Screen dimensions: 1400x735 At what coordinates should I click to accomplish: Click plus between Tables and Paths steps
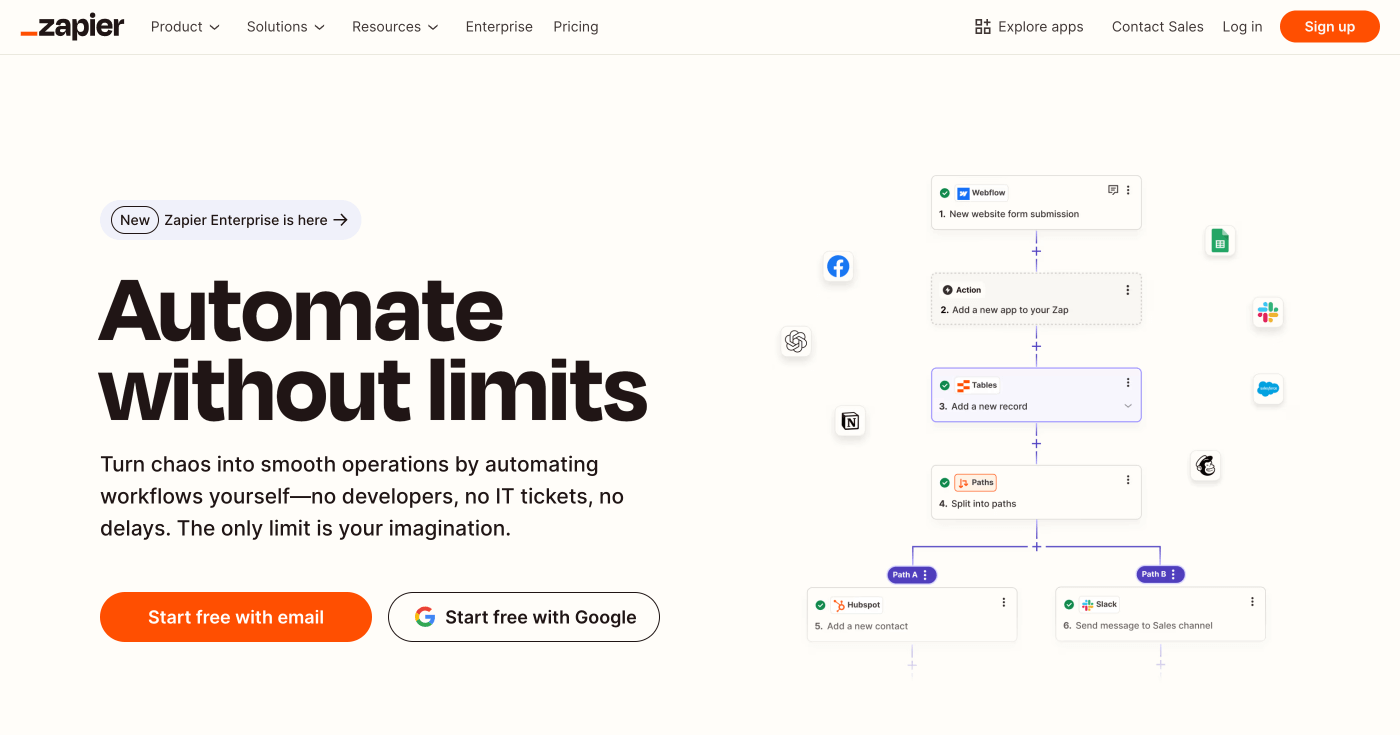(x=1036, y=443)
